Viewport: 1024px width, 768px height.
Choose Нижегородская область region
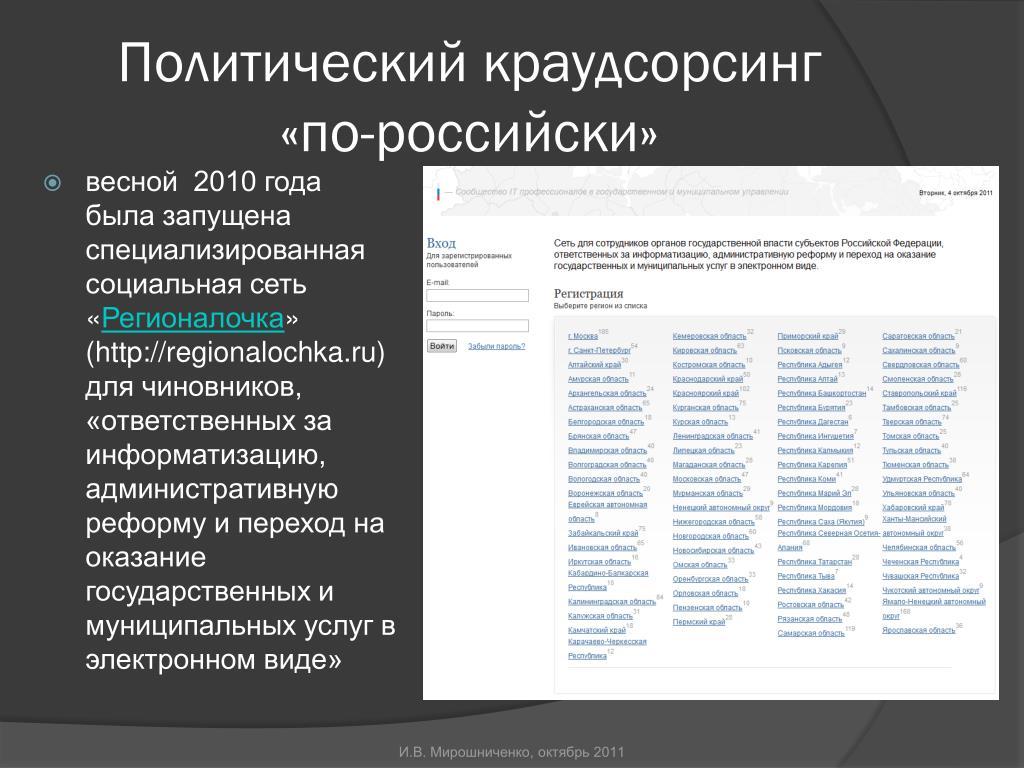(x=713, y=522)
